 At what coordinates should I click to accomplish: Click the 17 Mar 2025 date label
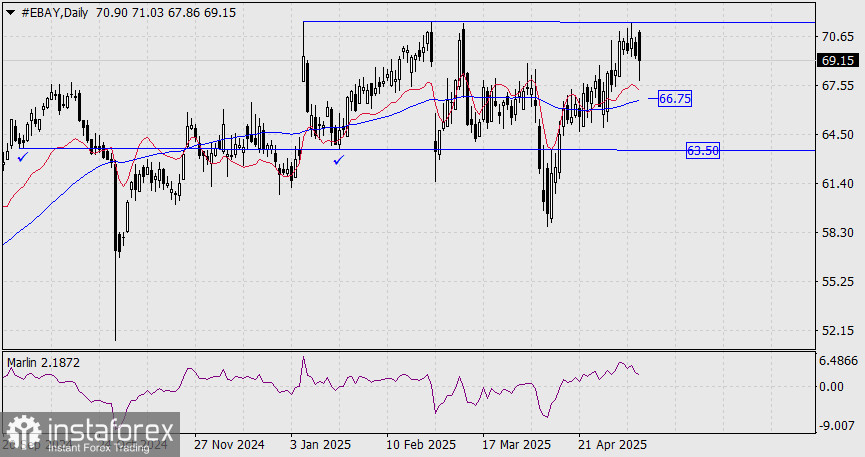(x=516, y=444)
